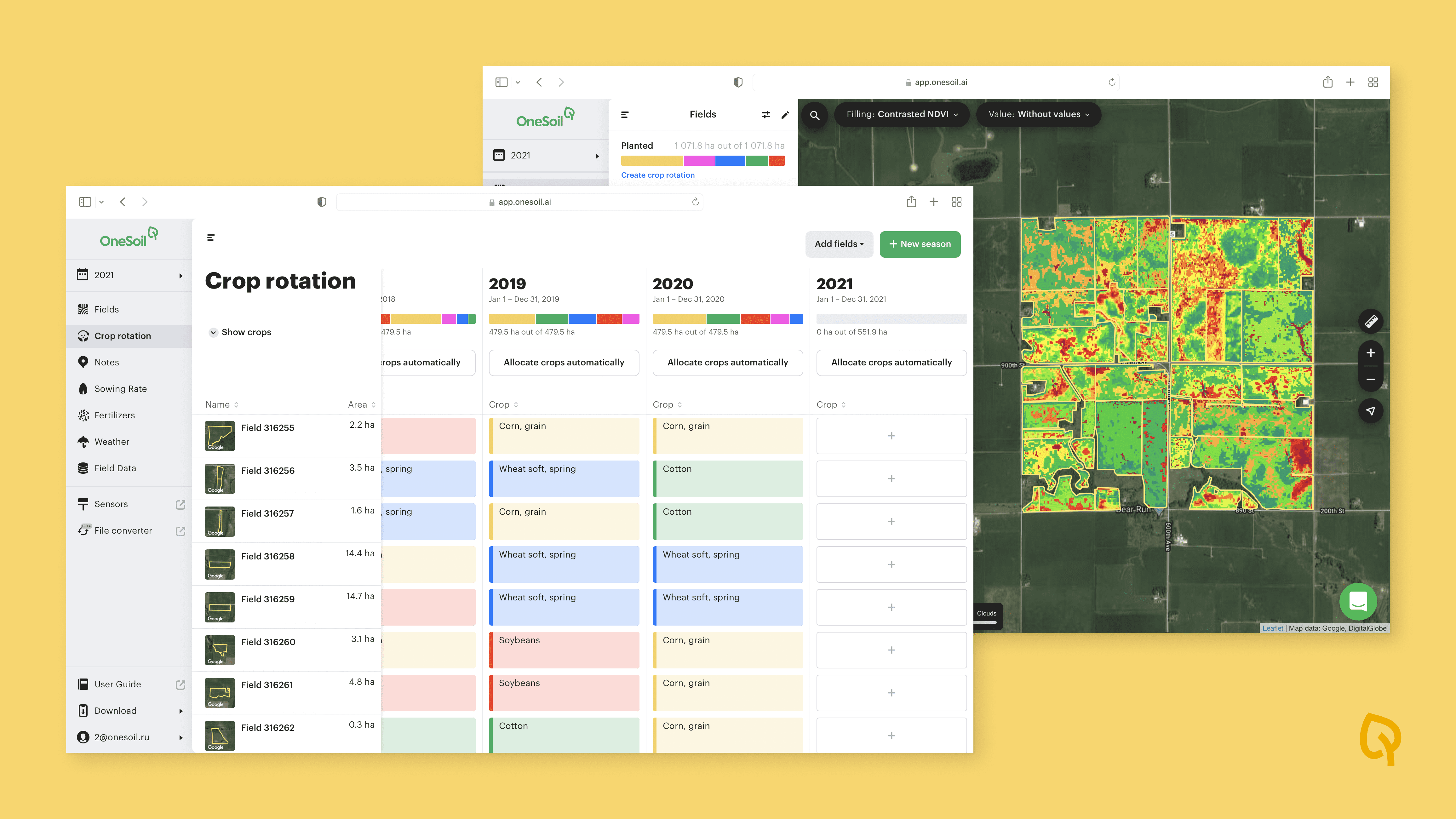The height and width of the screenshot is (819, 1456).
Task: Click the Create crop rotation link
Action: [x=657, y=175]
